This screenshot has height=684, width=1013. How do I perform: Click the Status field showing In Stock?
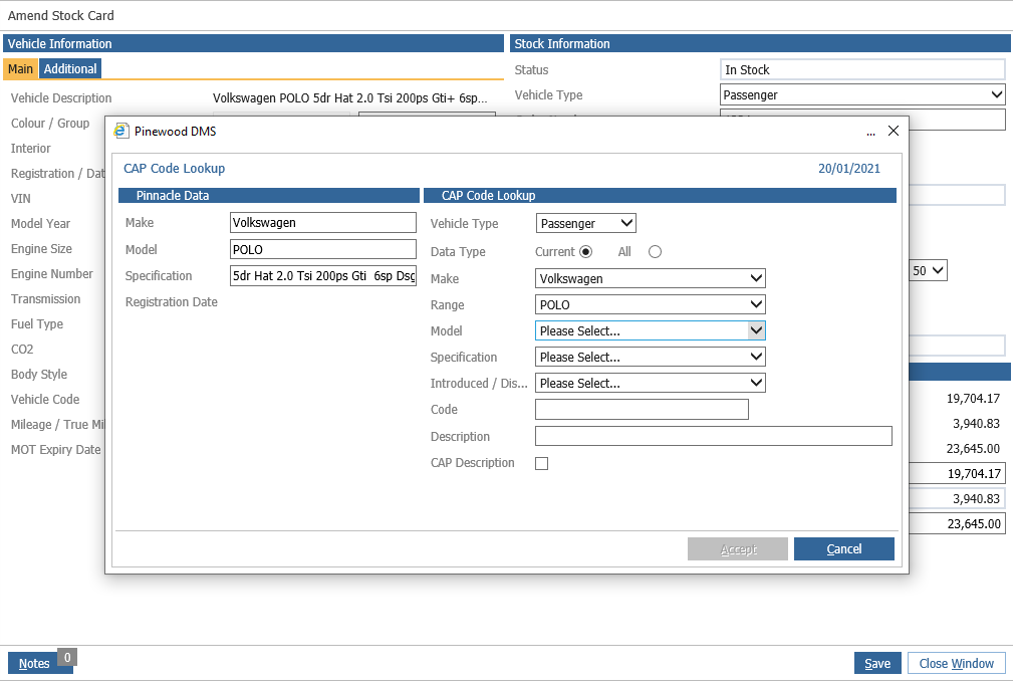coord(862,70)
